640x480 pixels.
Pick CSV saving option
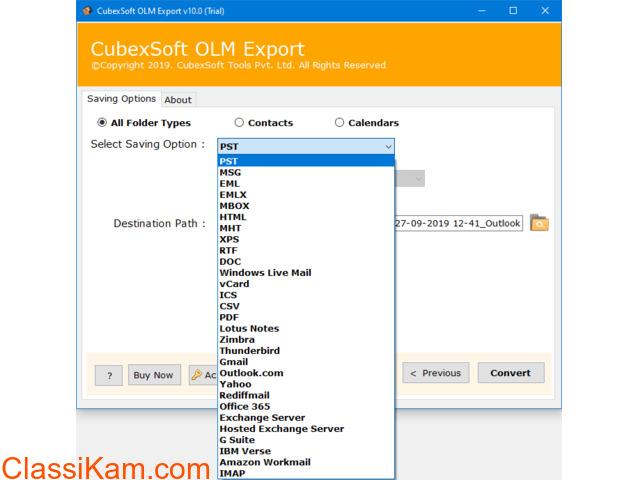(306, 306)
